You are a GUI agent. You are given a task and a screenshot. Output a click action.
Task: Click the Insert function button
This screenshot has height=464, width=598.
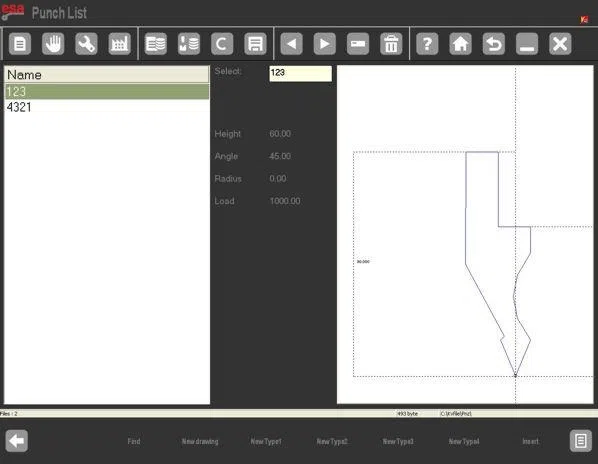click(x=530, y=441)
